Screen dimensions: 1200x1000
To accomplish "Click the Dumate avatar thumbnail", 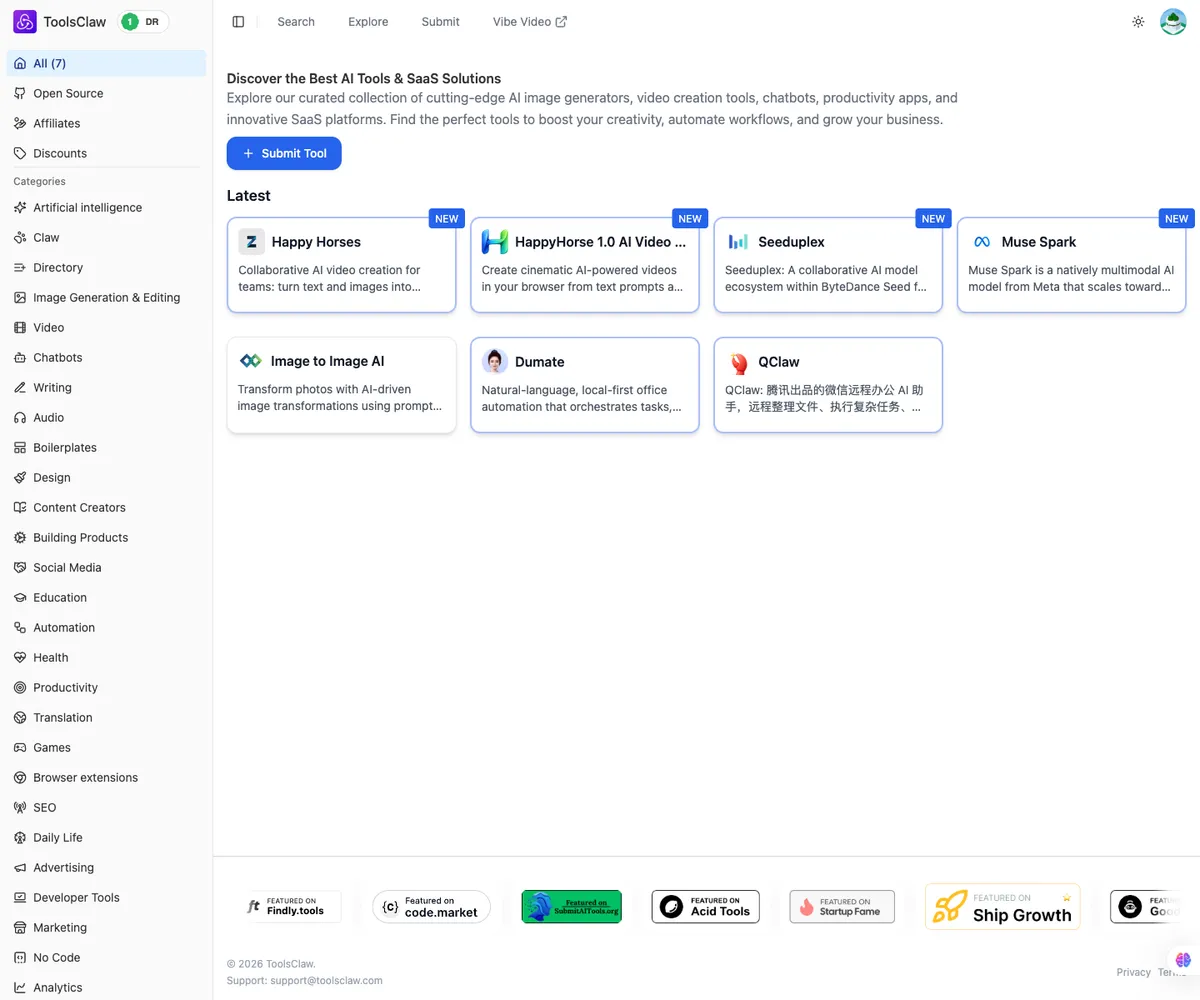I will coord(494,361).
